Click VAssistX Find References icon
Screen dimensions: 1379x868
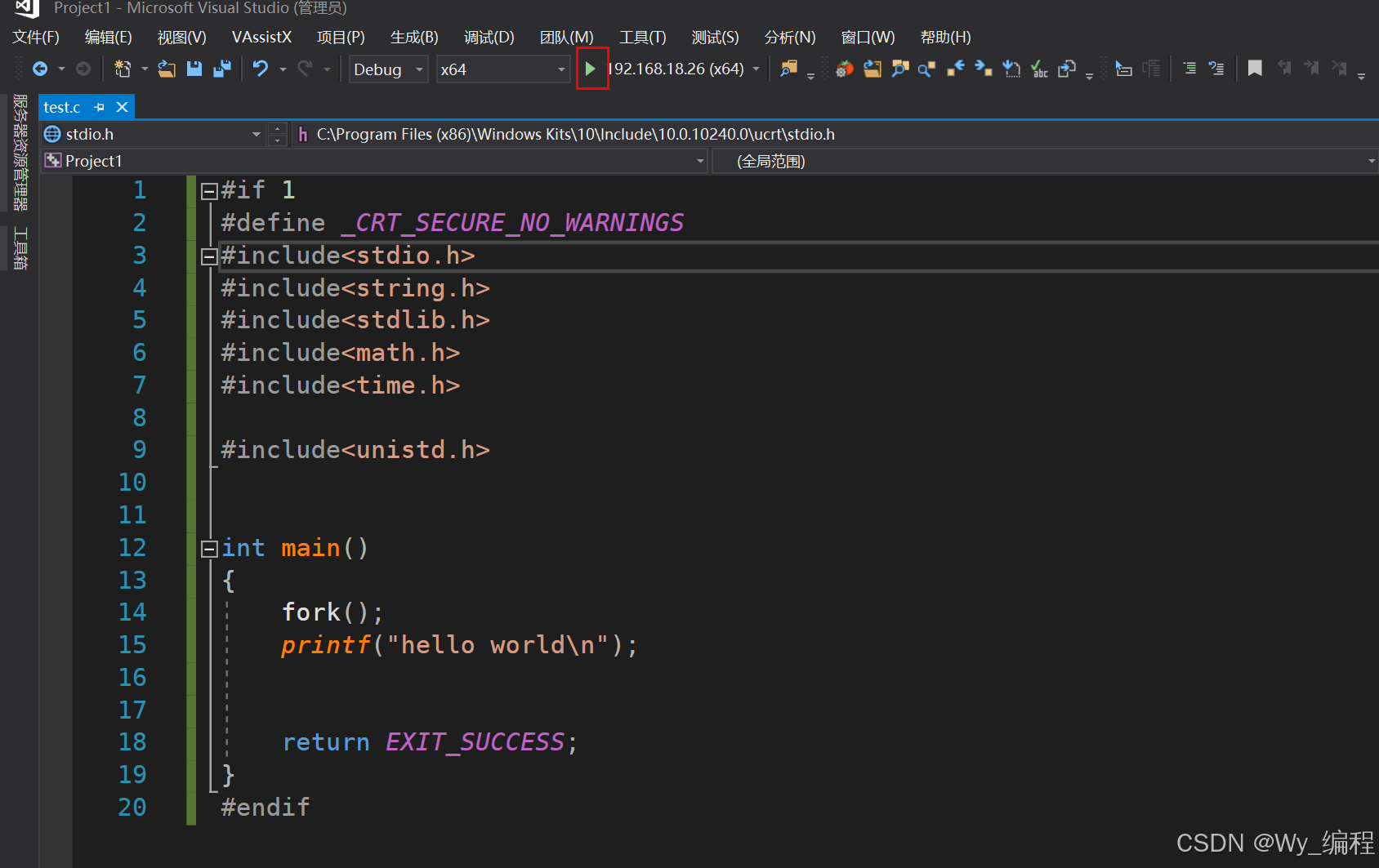(926, 69)
